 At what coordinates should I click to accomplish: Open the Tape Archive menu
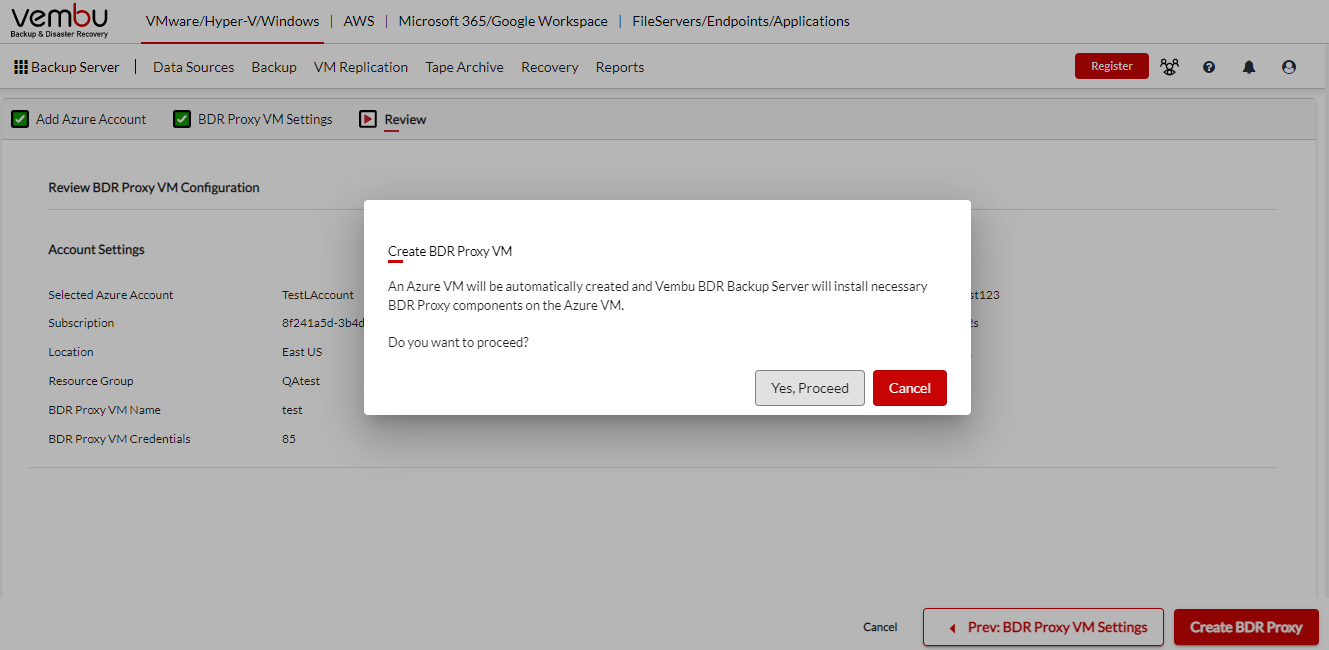[x=464, y=67]
